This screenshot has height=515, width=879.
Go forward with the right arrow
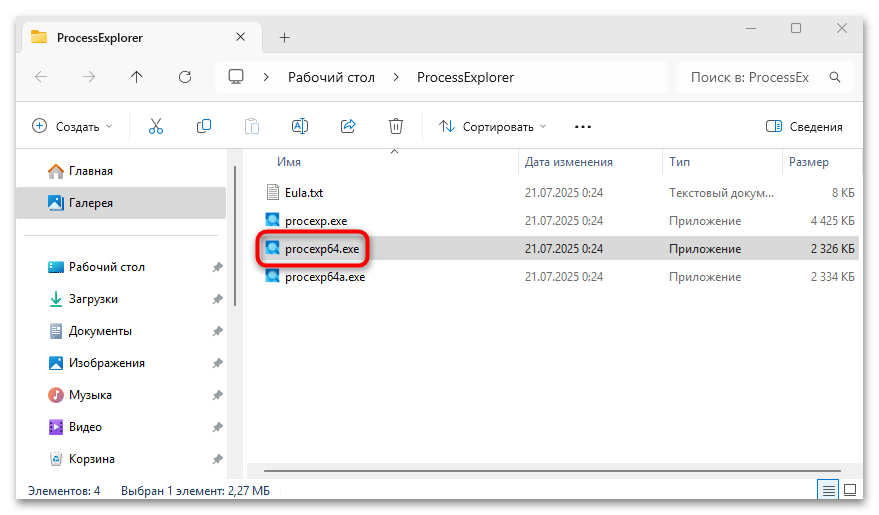tap(89, 77)
